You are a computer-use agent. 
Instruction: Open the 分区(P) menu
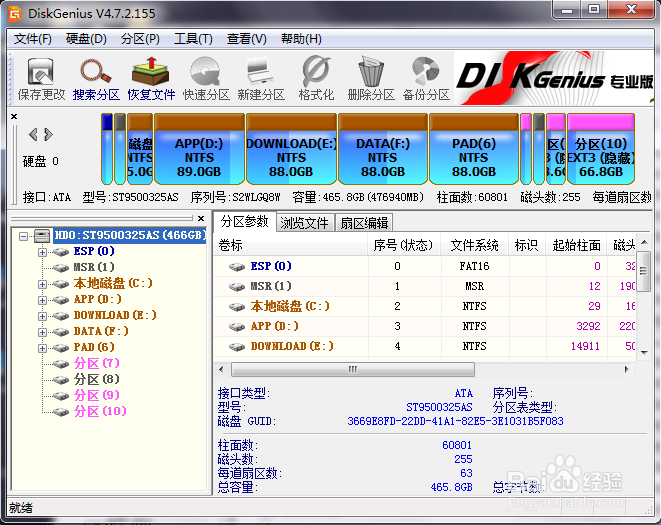140,39
